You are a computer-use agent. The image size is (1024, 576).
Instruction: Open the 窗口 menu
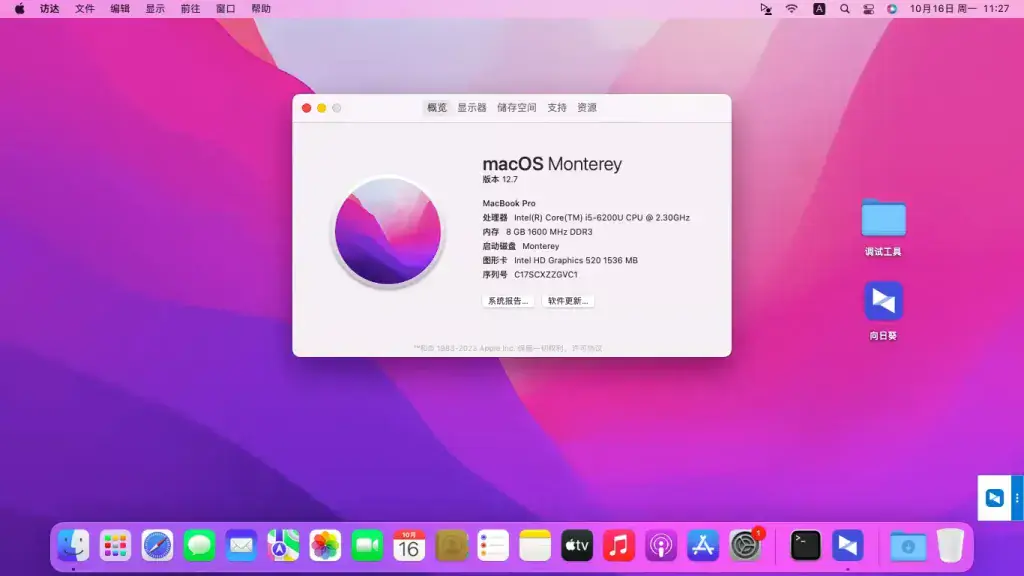(226, 8)
